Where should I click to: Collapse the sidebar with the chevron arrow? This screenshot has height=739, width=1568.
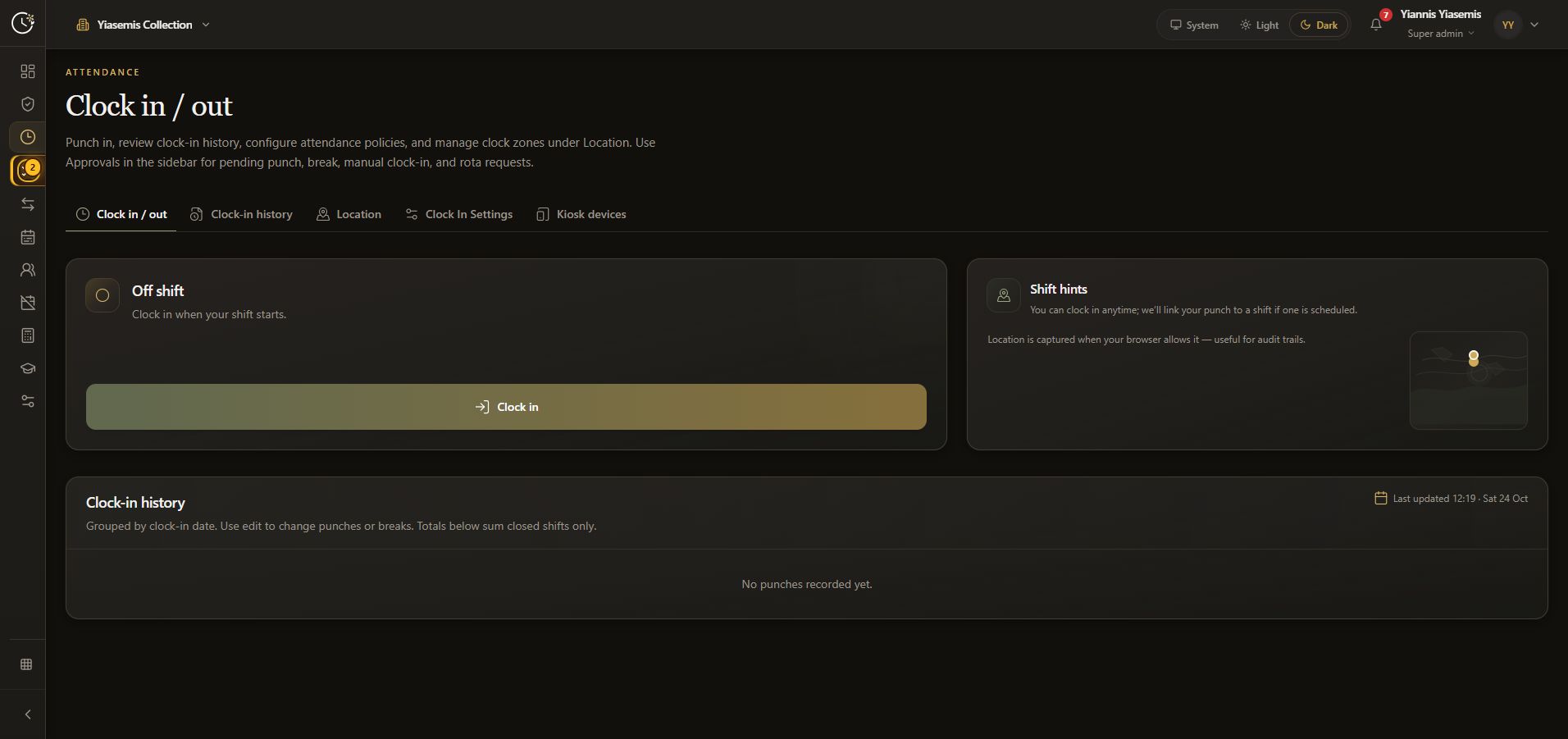[x=28, y=714]
